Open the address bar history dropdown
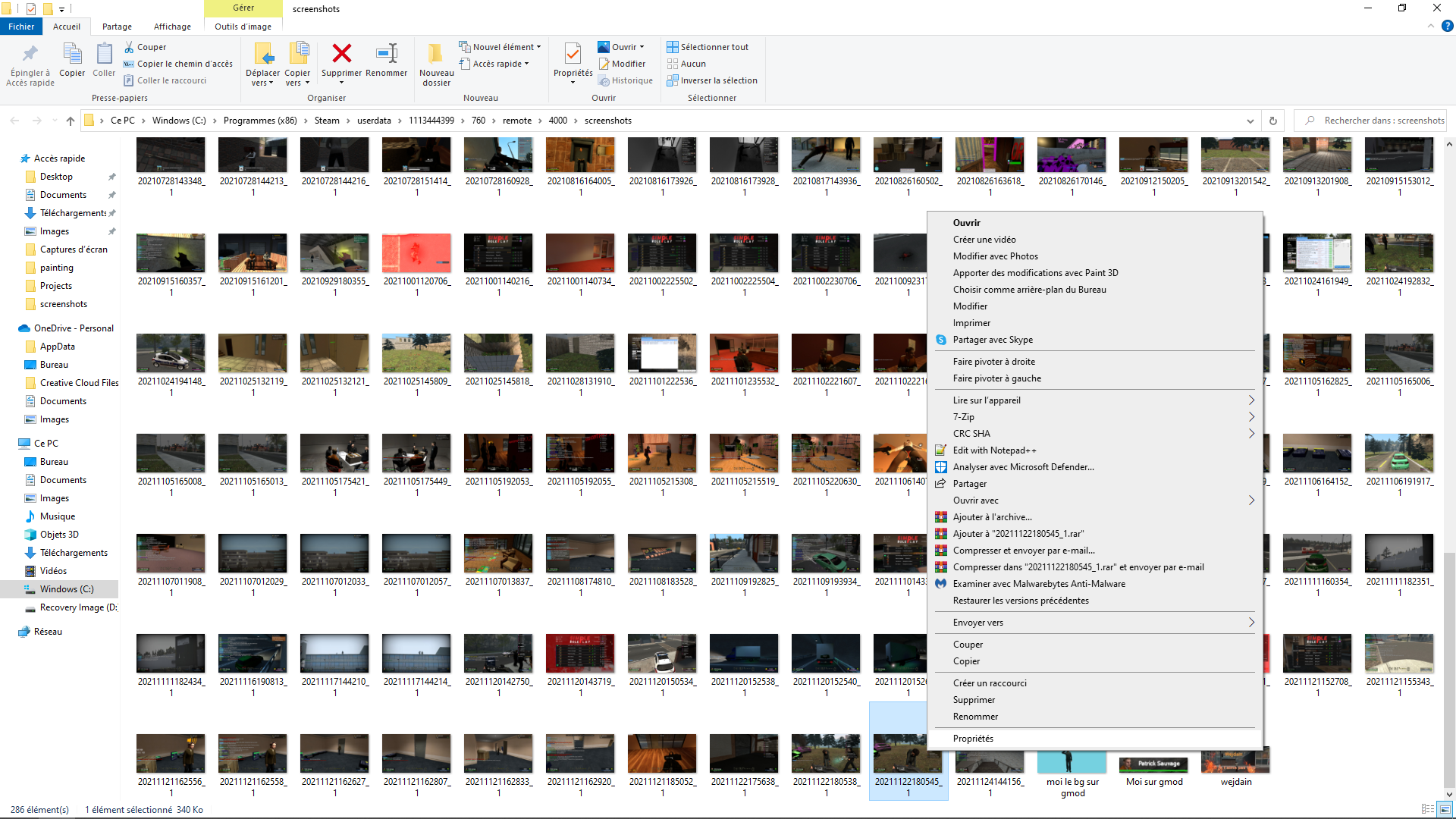The image size is (1456, 819). click(1250, 121)
